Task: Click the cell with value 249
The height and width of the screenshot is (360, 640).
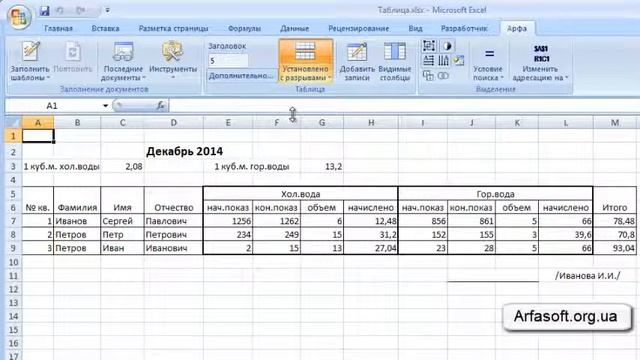Action: click(x=277, y=235)
